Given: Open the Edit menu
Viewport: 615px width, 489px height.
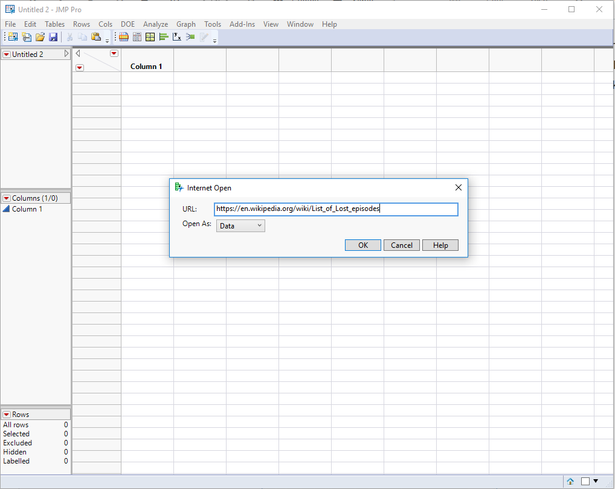Looking at the screenshot, I should (x=30, y=24).
